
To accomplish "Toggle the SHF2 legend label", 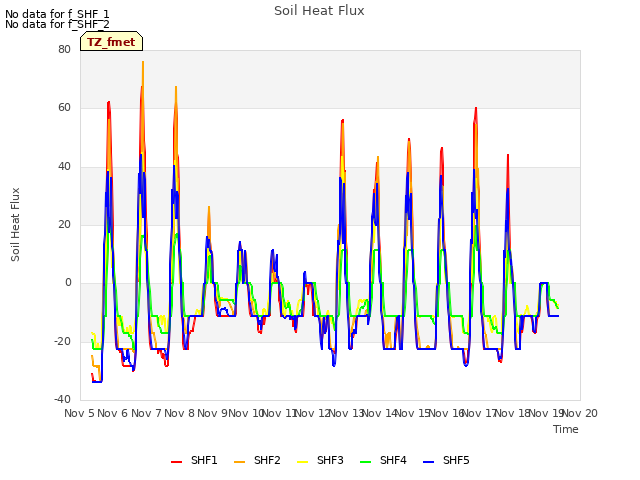I will (267, 460).
